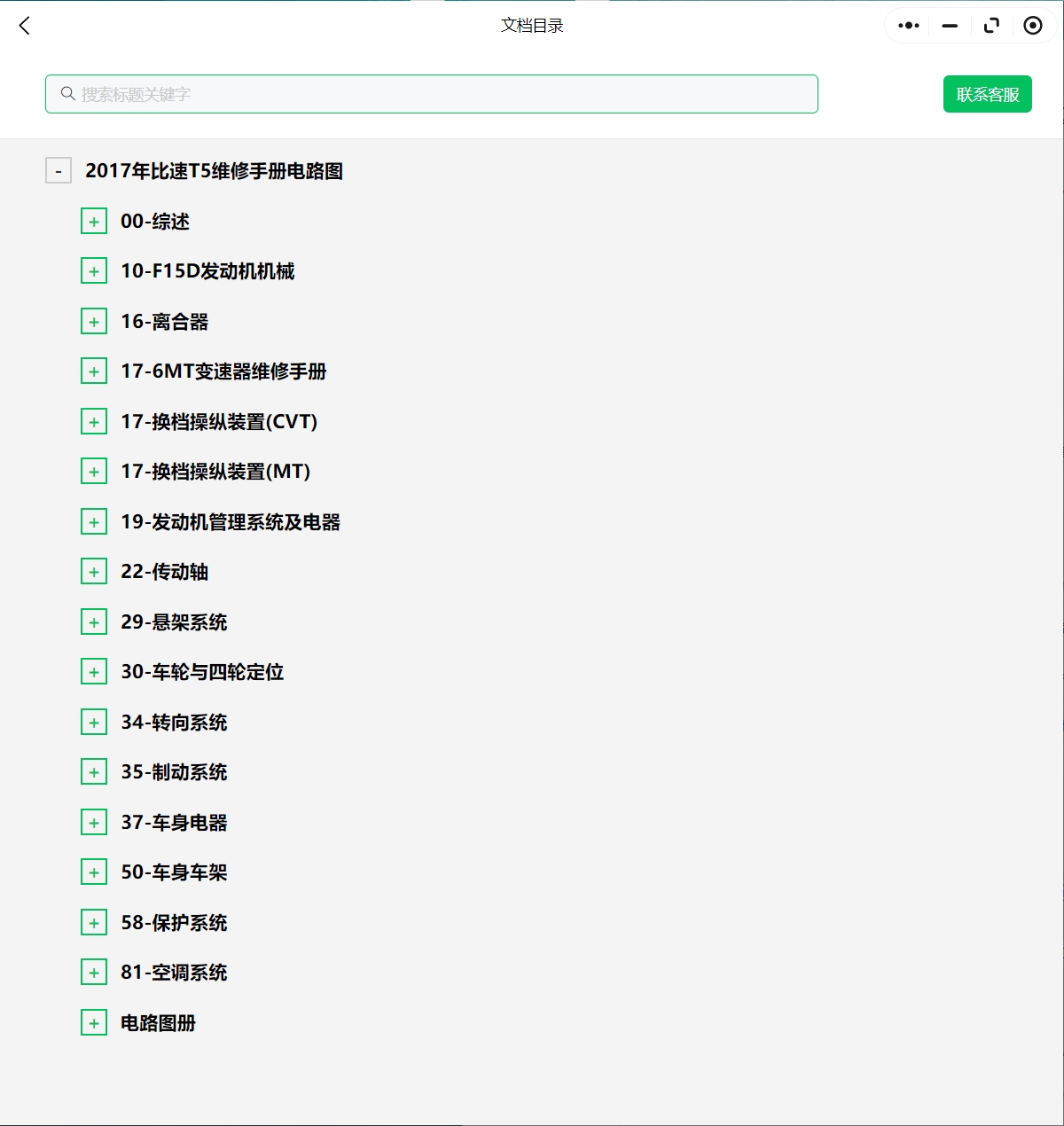Select the 37-车身电器 entry
Image resolution: width=1064 pixels, height=1126 pixels.
(x=174, y=823)
